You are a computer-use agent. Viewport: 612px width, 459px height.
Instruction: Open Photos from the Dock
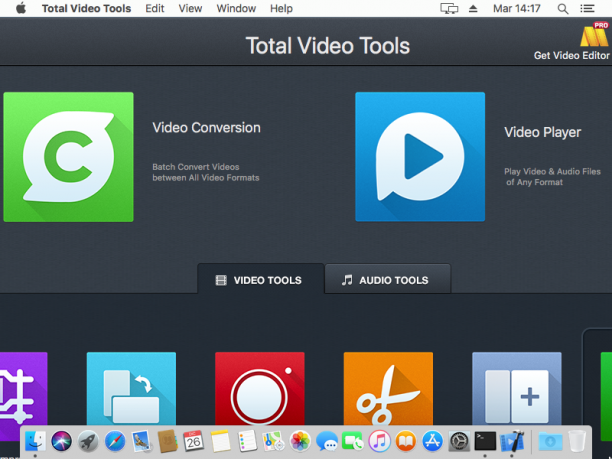click(300, 441)
